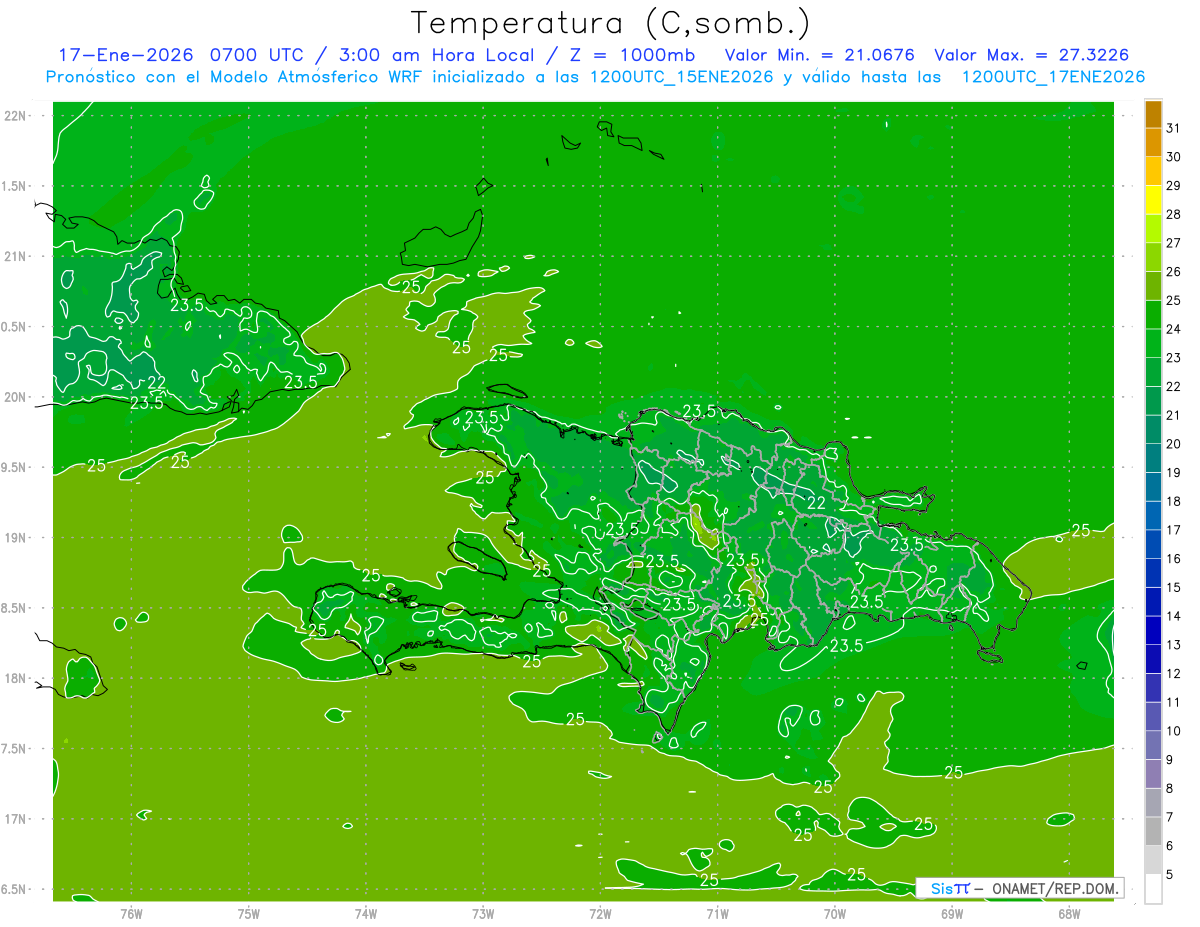
Task: Click the purple swatch near label 9
Action: pyautogui.click(x=1153, y=773)
